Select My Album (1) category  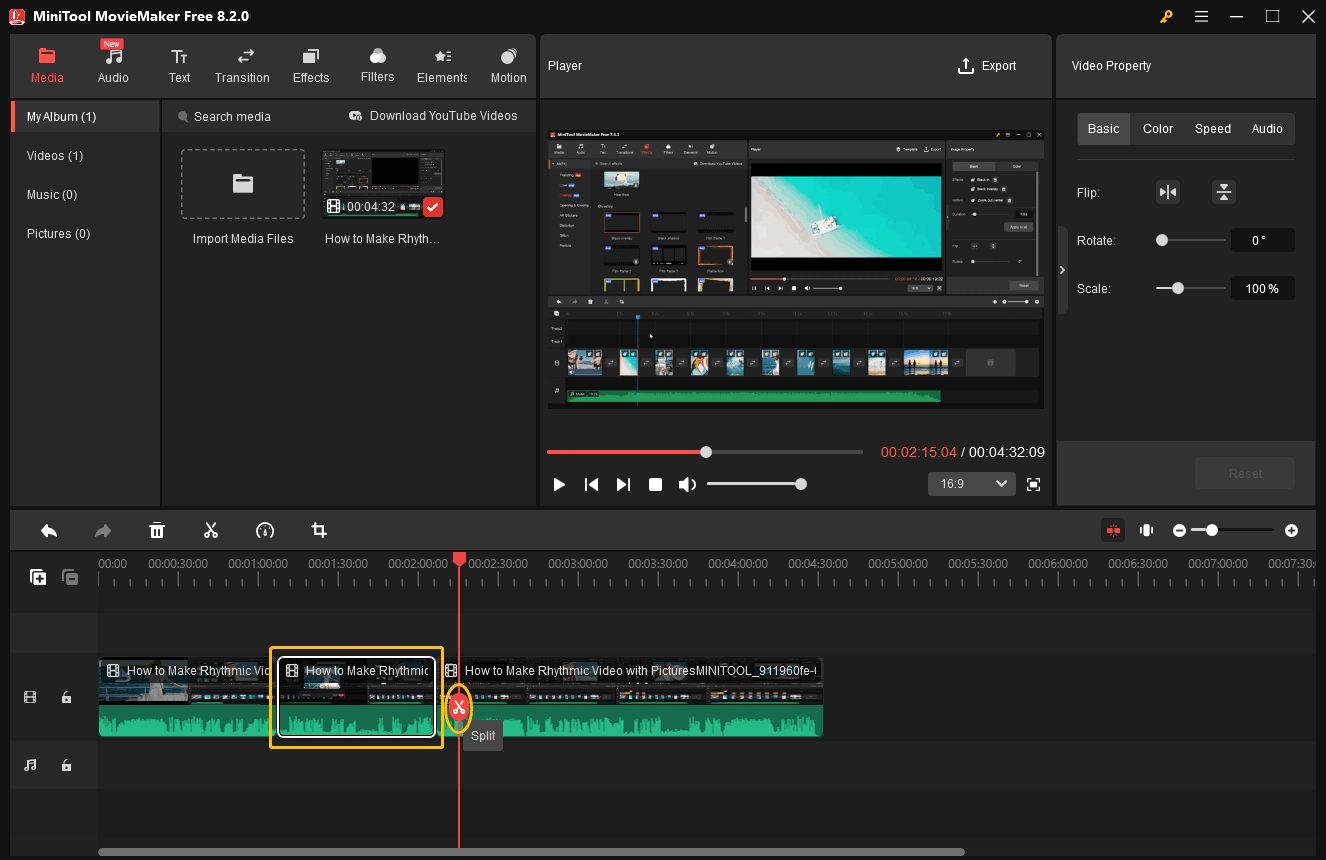click(85, 117)
